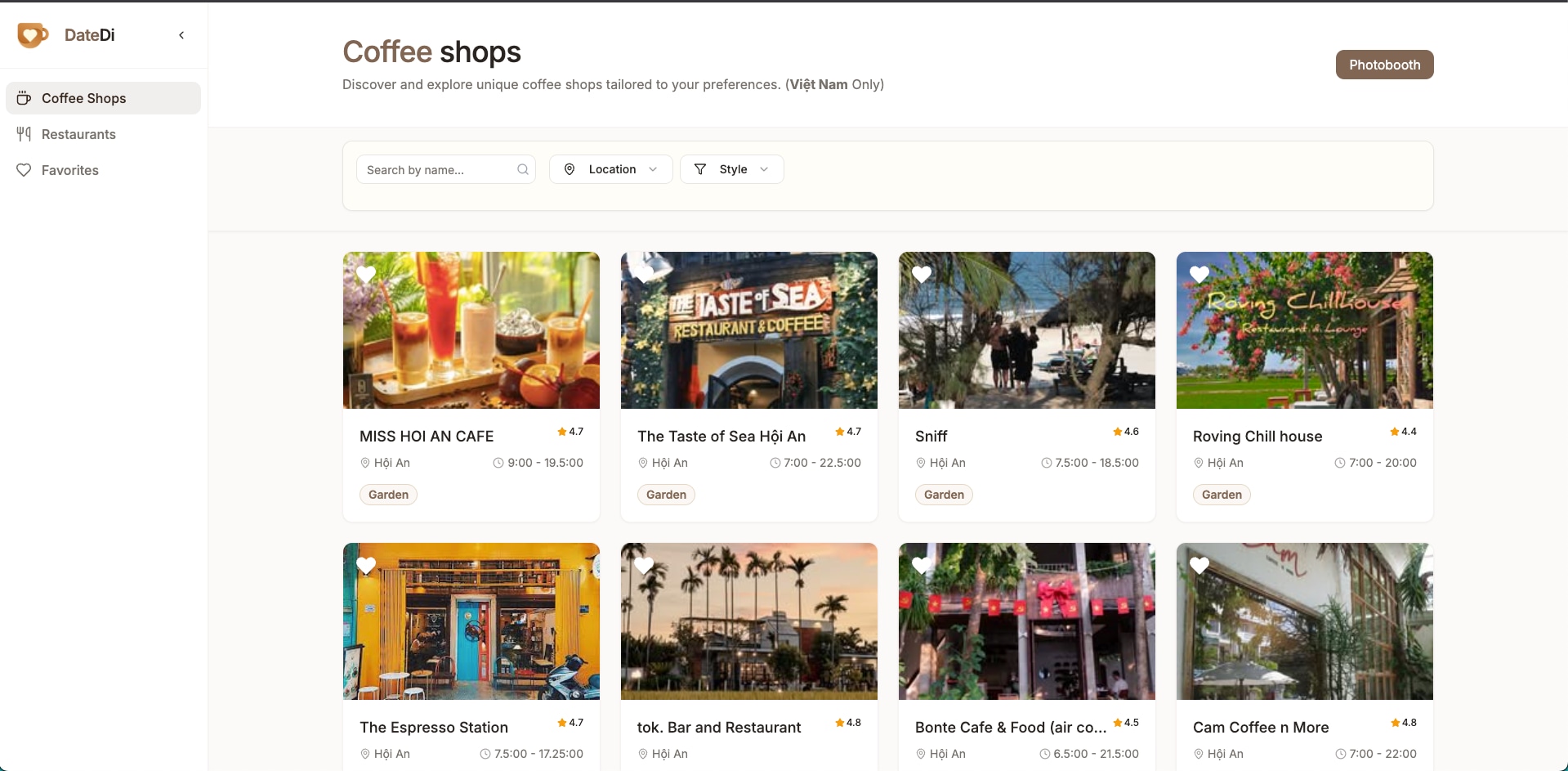Viewport: 1568px width, 771px height.
Task: Open Bonte Cafe & Food photo
Action: [1027, 621]
